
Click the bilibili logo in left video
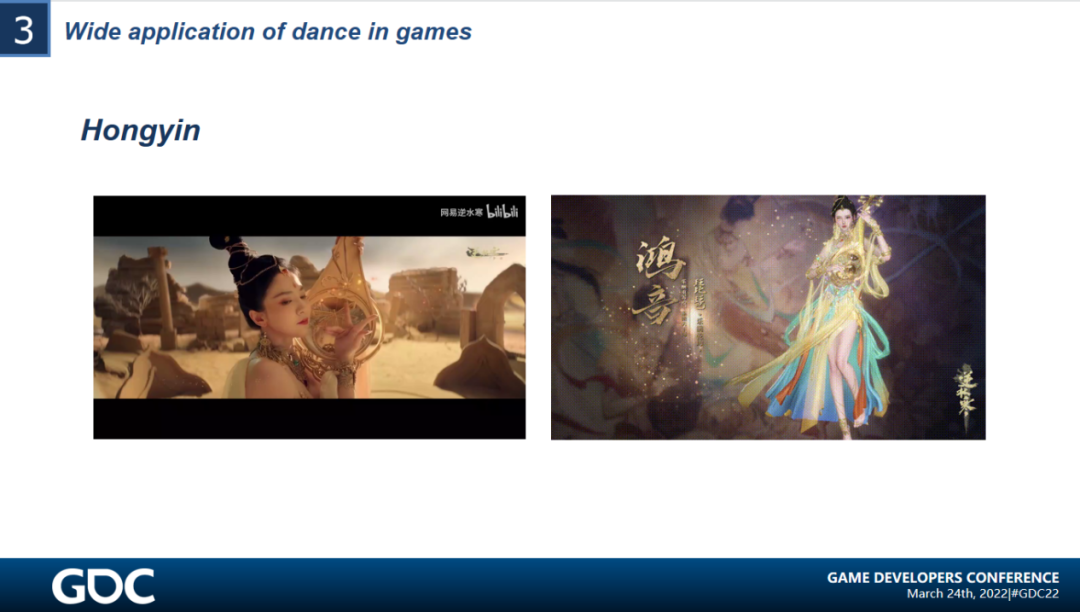tap(502, 211)
